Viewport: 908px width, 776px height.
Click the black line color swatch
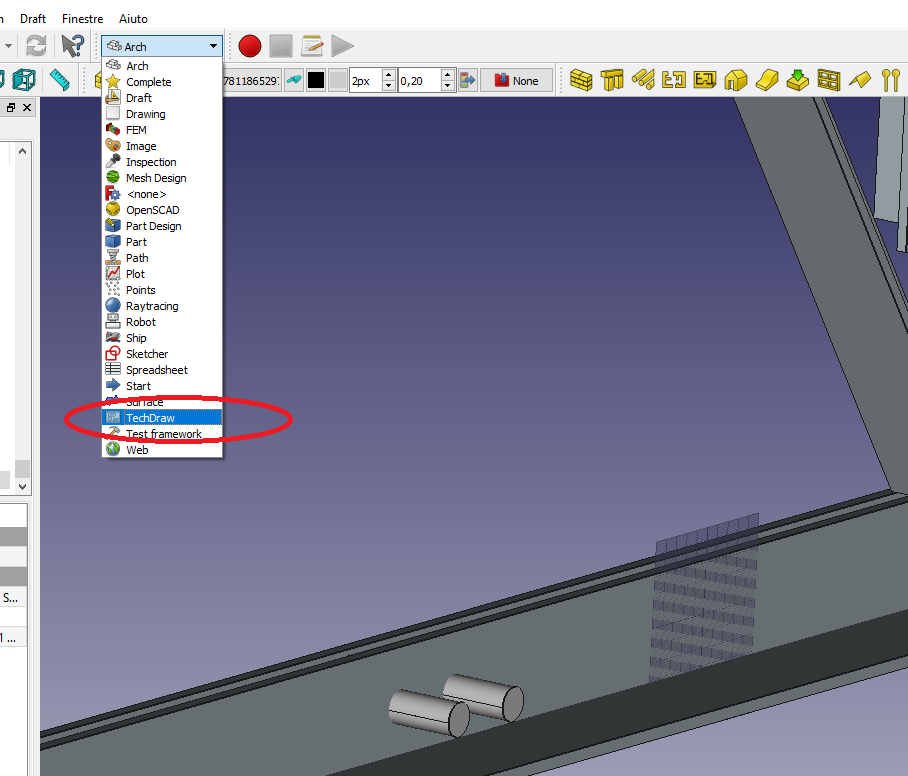click(316, 80)
